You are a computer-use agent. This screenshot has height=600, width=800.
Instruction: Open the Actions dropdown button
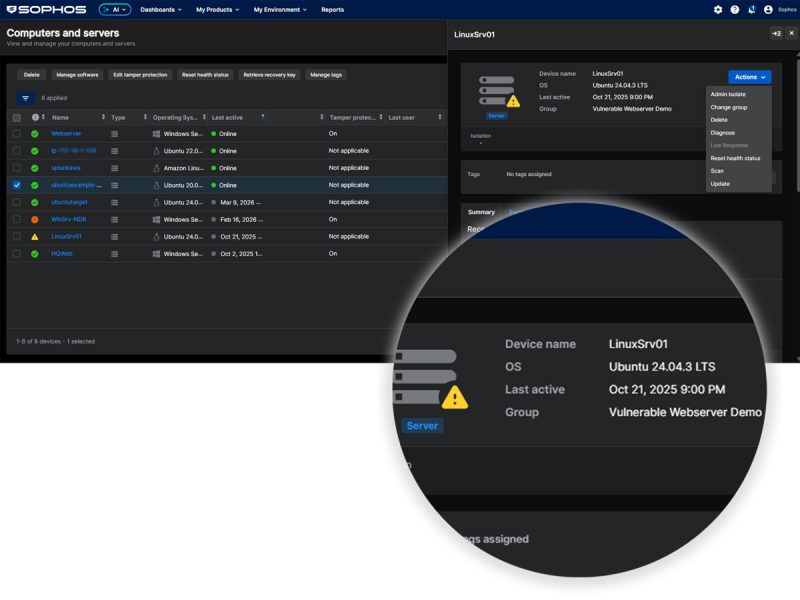[749, 77]
